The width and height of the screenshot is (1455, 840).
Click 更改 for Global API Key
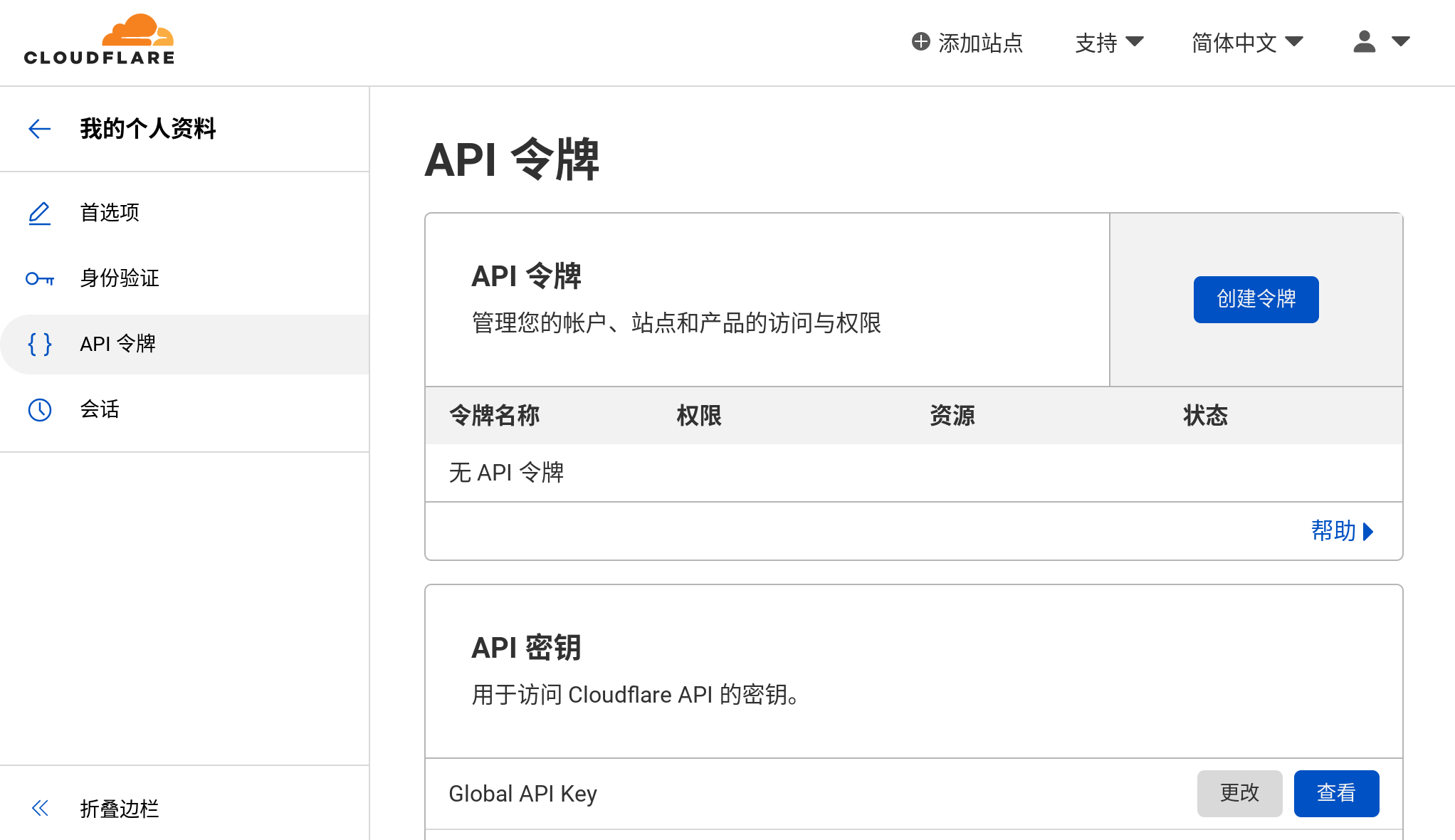(1239, 793)
